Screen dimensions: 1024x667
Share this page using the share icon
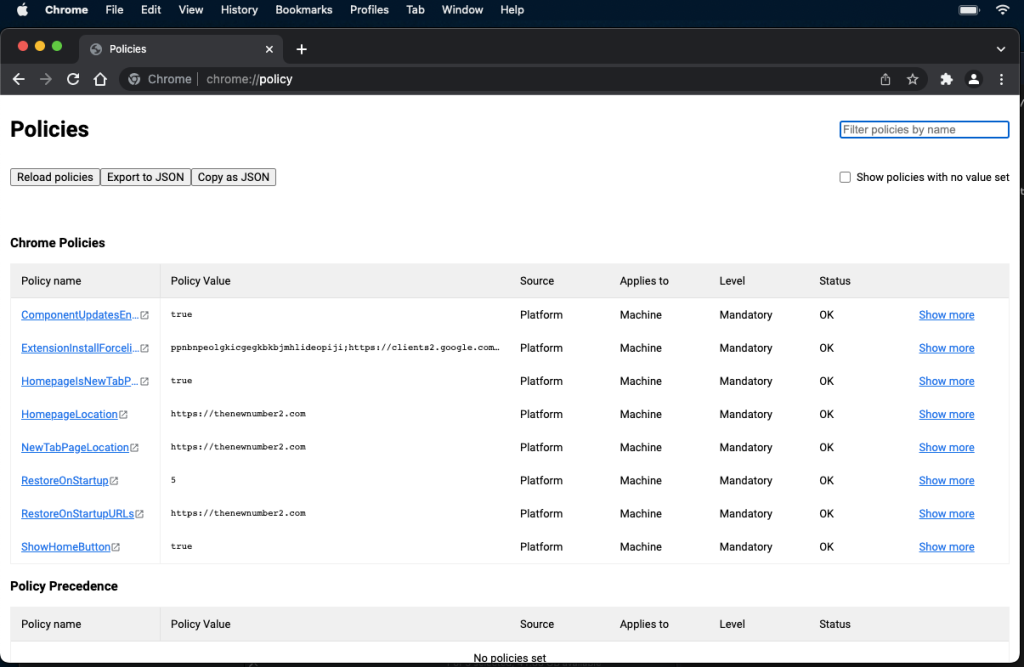point(885,79)
